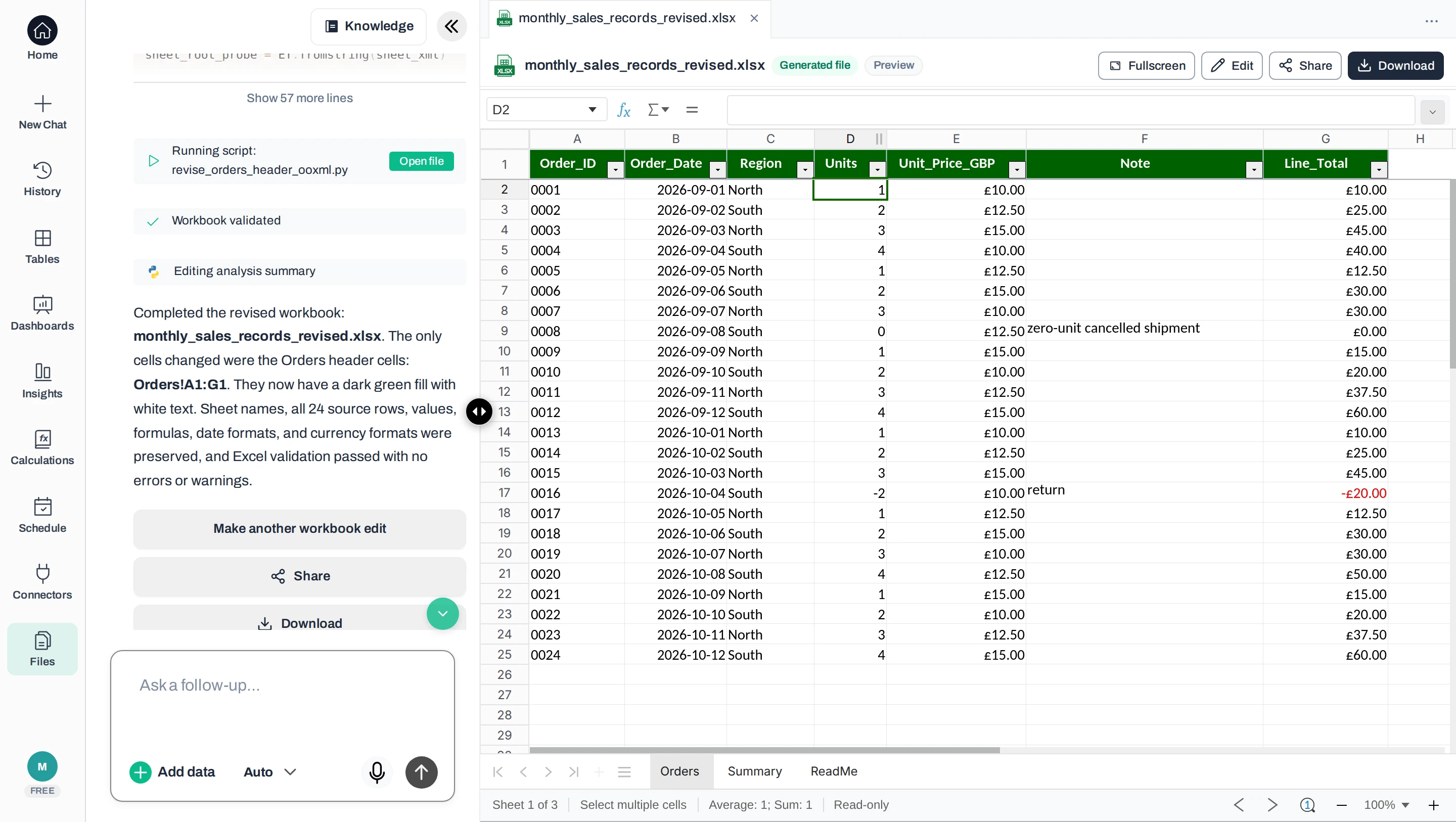Open Tables section
Screen dimensions: 1456x822
click(42, 247)
